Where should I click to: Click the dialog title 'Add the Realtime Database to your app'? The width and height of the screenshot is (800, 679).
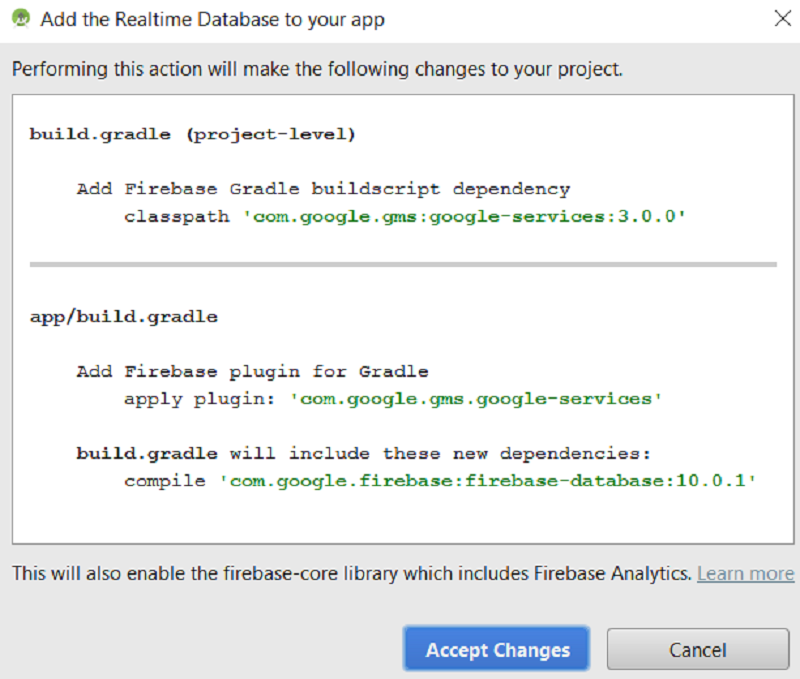tap(212, 19)
